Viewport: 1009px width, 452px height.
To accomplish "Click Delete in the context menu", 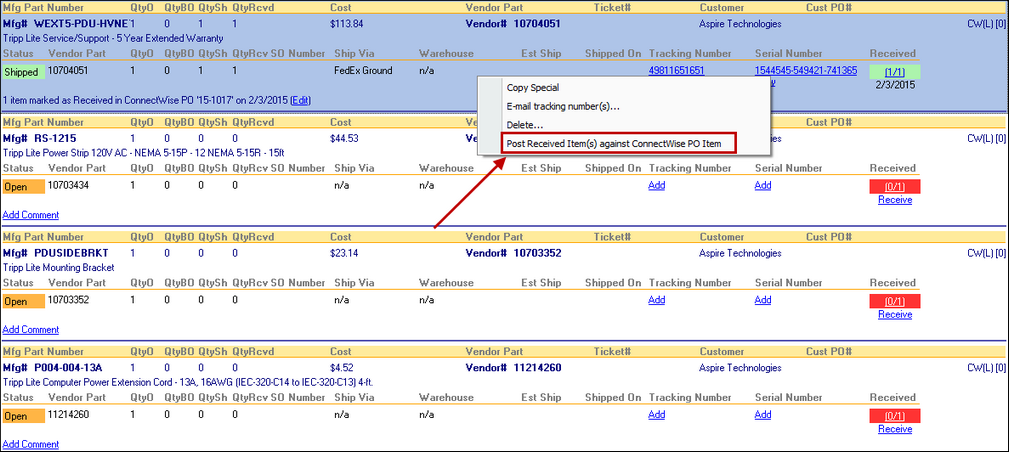I will [x=525, y=125].
